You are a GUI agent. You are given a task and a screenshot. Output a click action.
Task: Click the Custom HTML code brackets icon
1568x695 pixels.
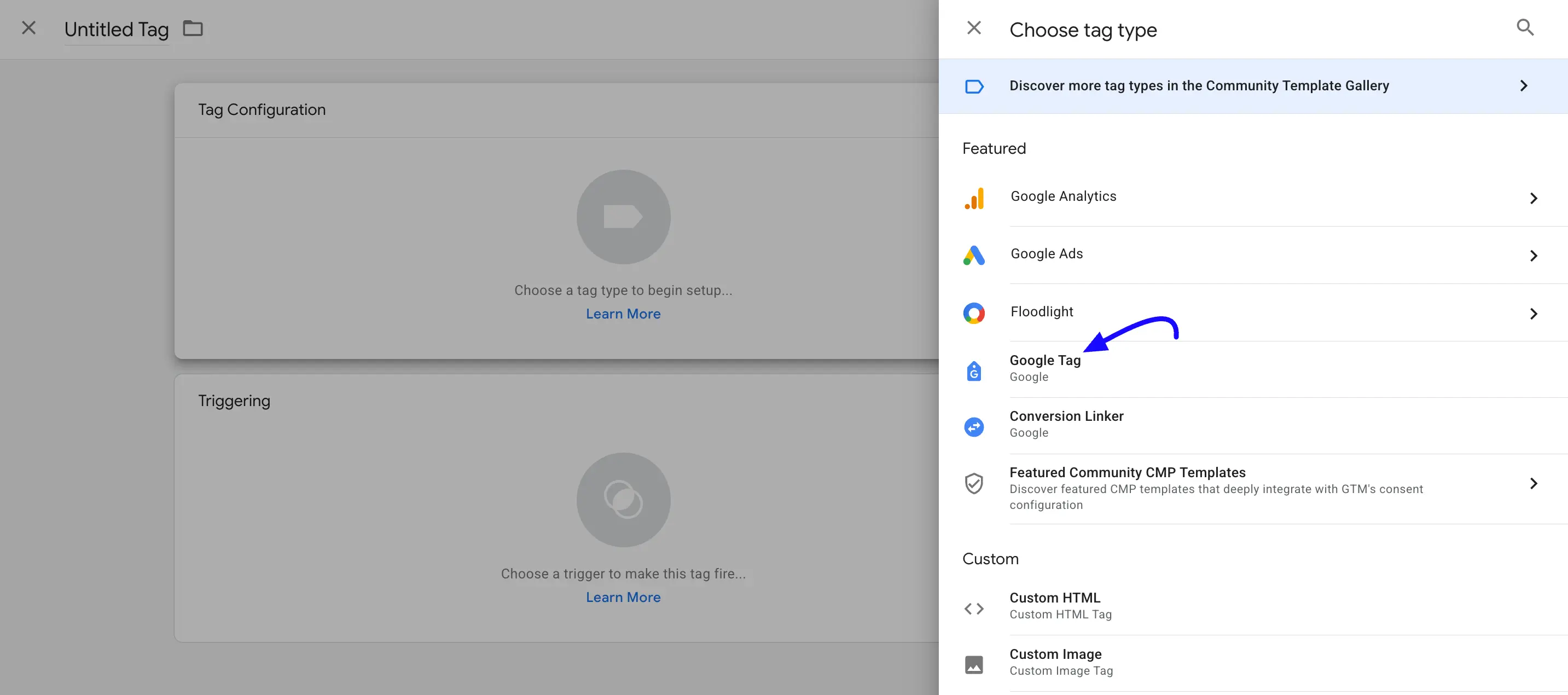point(974,609)
